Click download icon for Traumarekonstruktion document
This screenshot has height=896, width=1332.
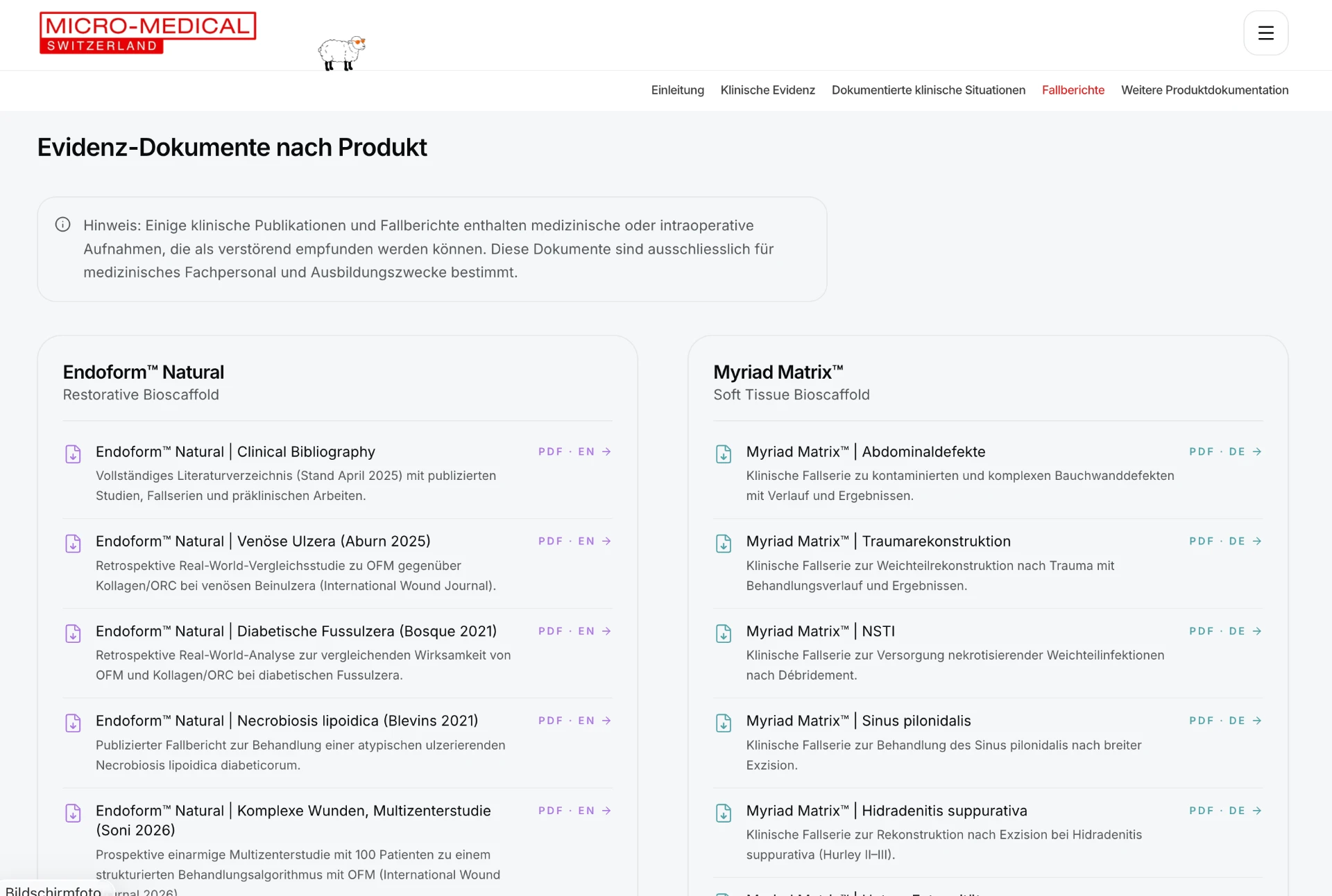click(724, 543)
